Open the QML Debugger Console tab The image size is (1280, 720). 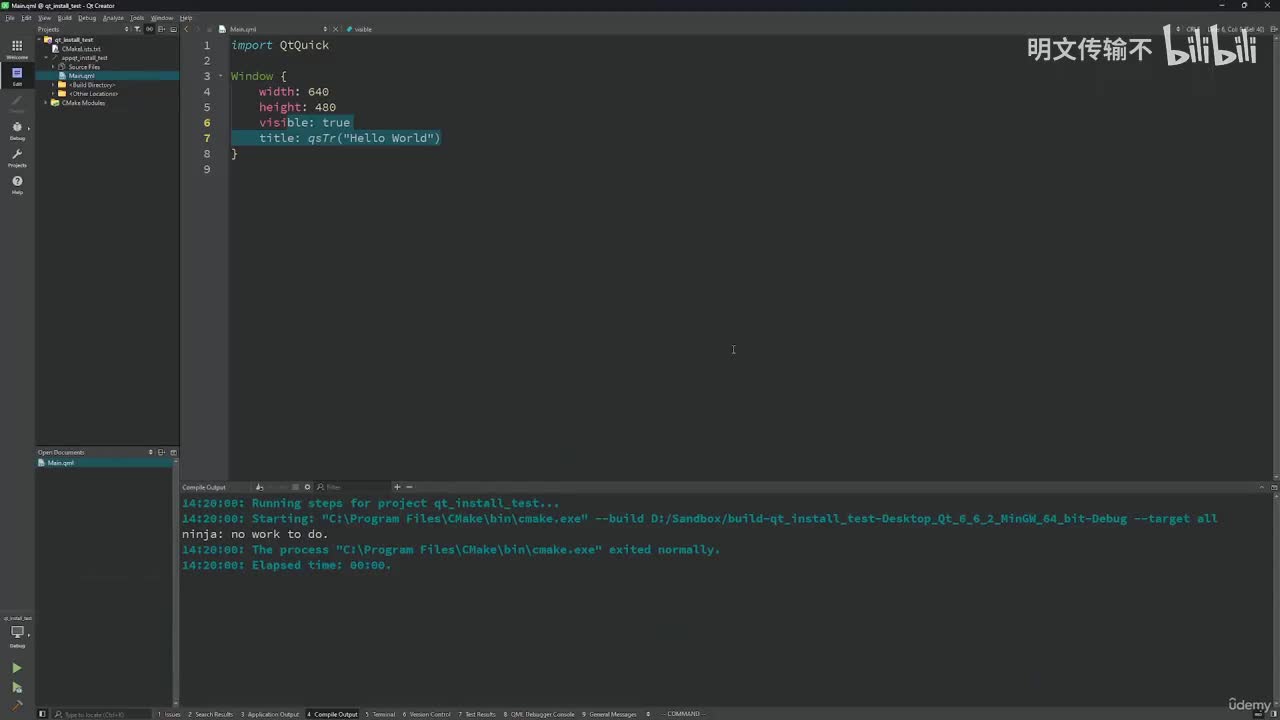(x=539, y=714)
